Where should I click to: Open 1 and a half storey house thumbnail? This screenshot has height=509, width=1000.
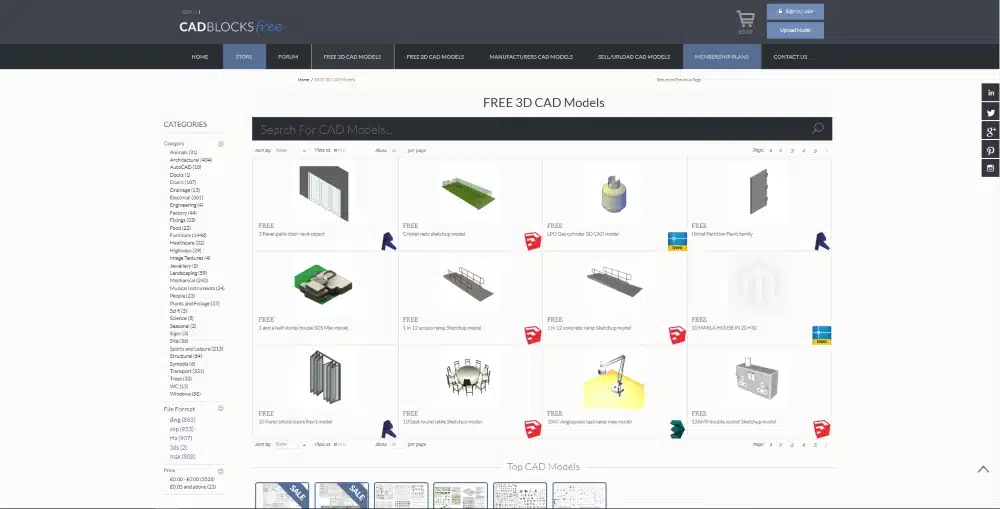[x=323, y=283]
